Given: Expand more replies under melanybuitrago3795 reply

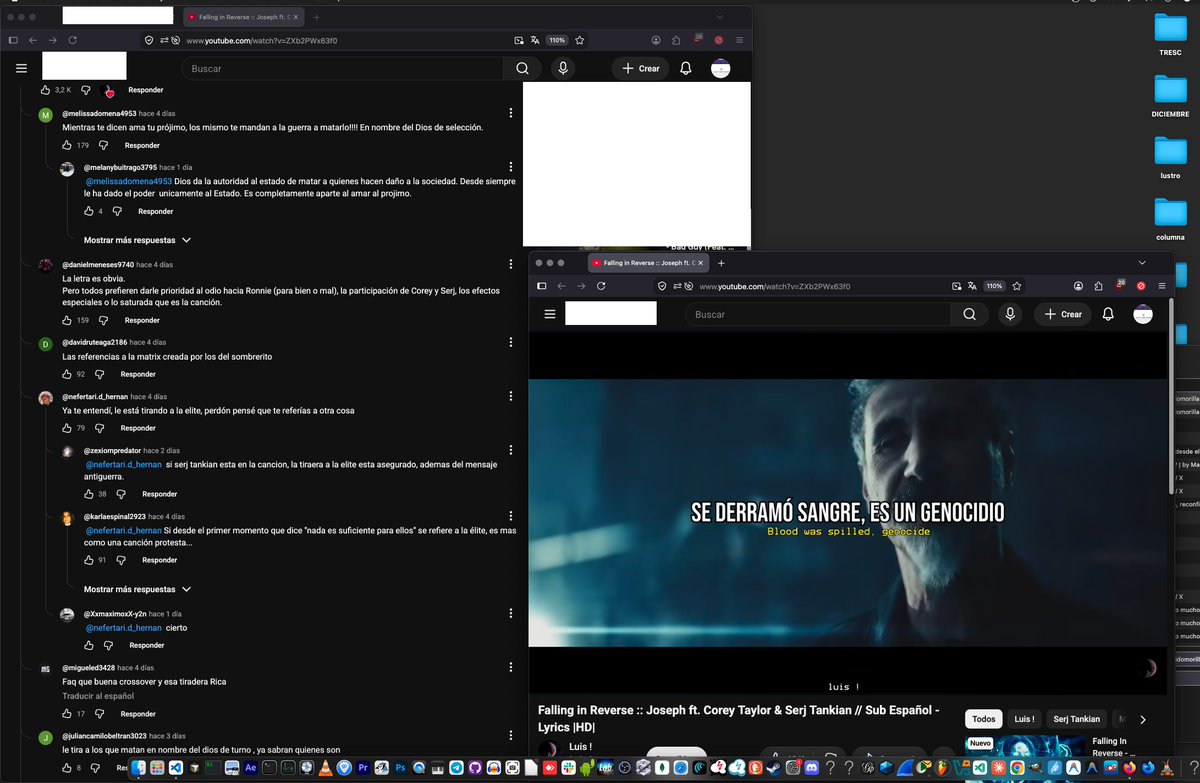Looking at the screenshot, I should point(137,240).
